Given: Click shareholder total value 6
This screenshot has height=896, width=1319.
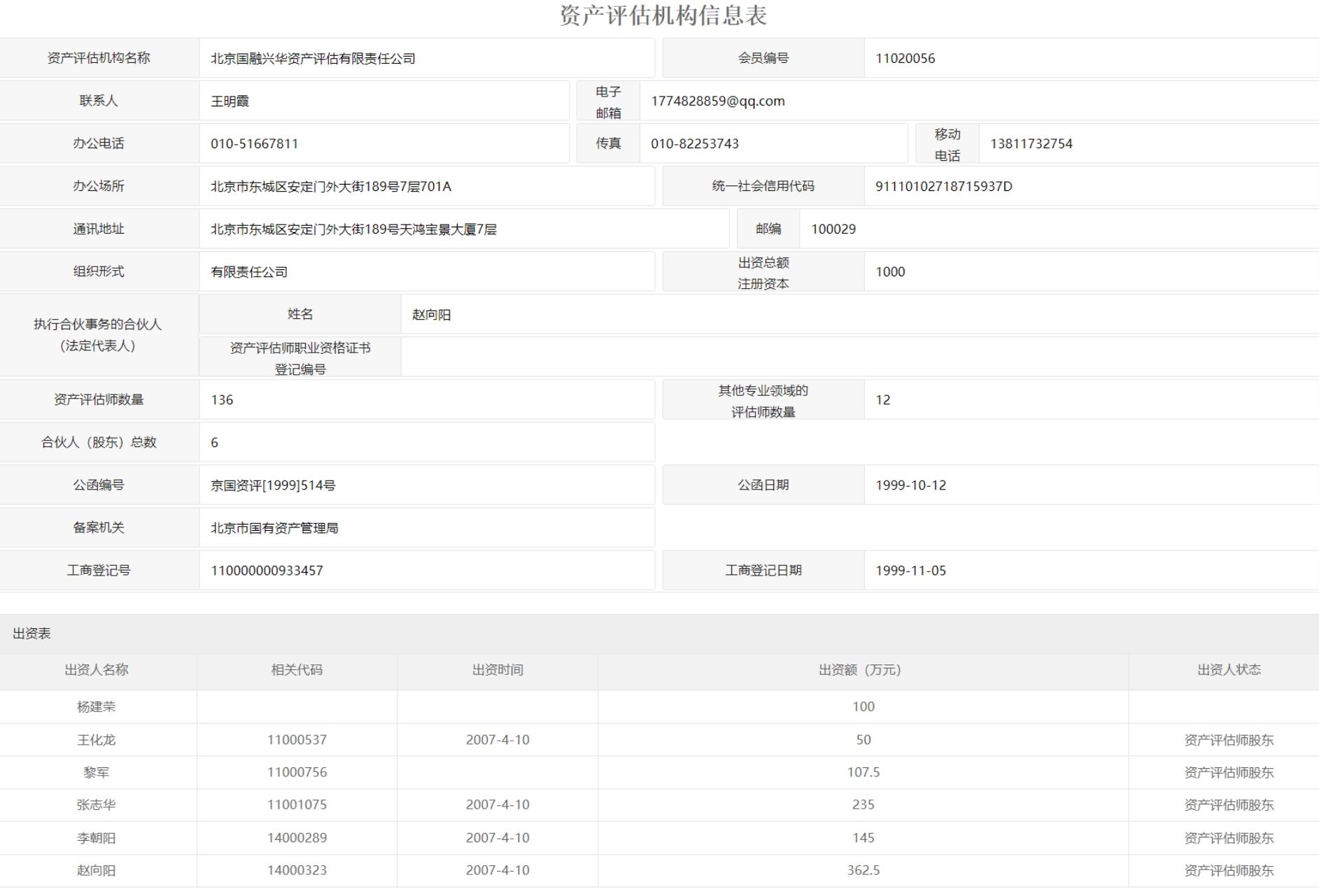Looking at the screenshot, I should click(214, 443).
